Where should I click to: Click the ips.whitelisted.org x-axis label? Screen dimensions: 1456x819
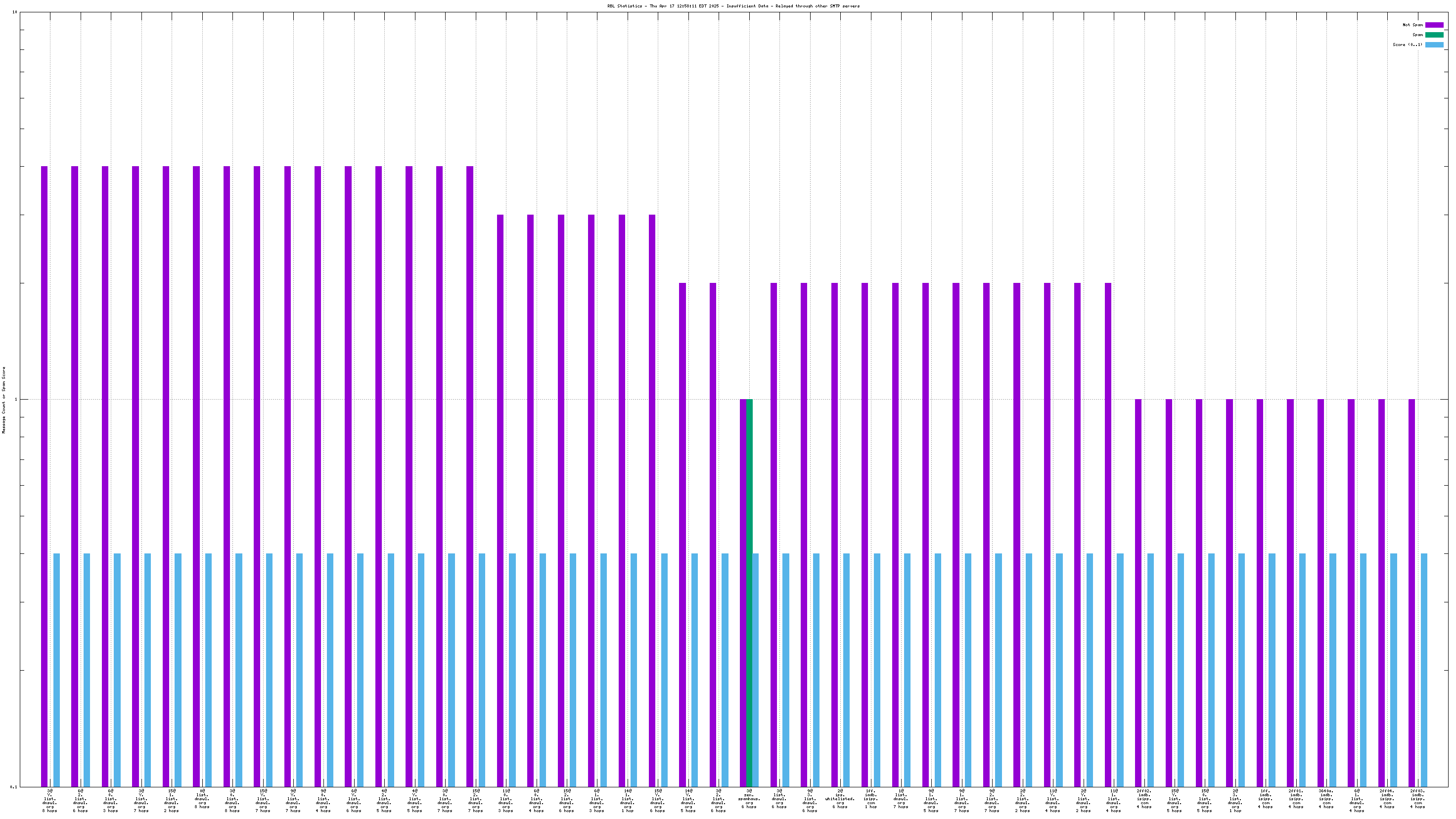pyautogui.click(x=840, y=800)
